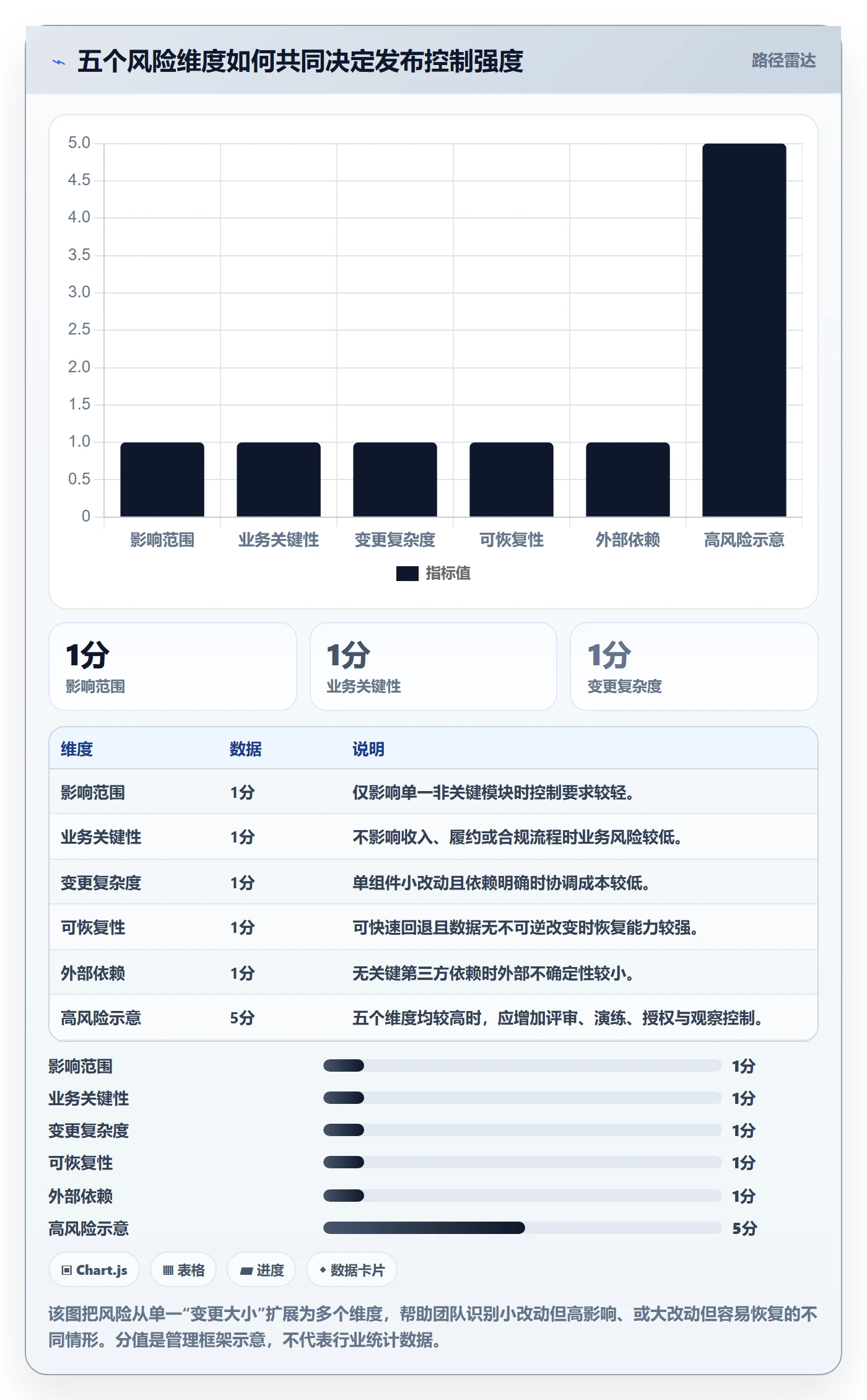Image resolution: width=867 pixels, height=1400 pixels.
Task: Click the 影响范围 progress bar
Action: point(522,1065)
